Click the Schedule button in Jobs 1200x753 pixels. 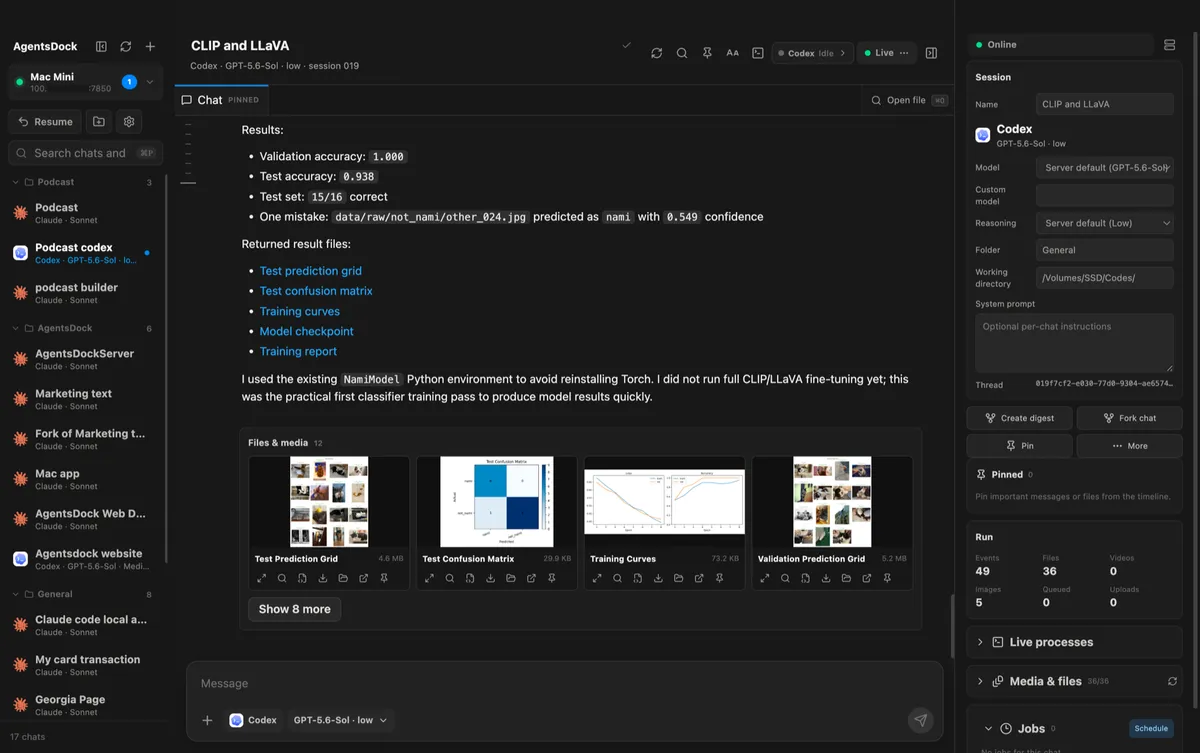pyautogui.click(x=1151, y=729)
